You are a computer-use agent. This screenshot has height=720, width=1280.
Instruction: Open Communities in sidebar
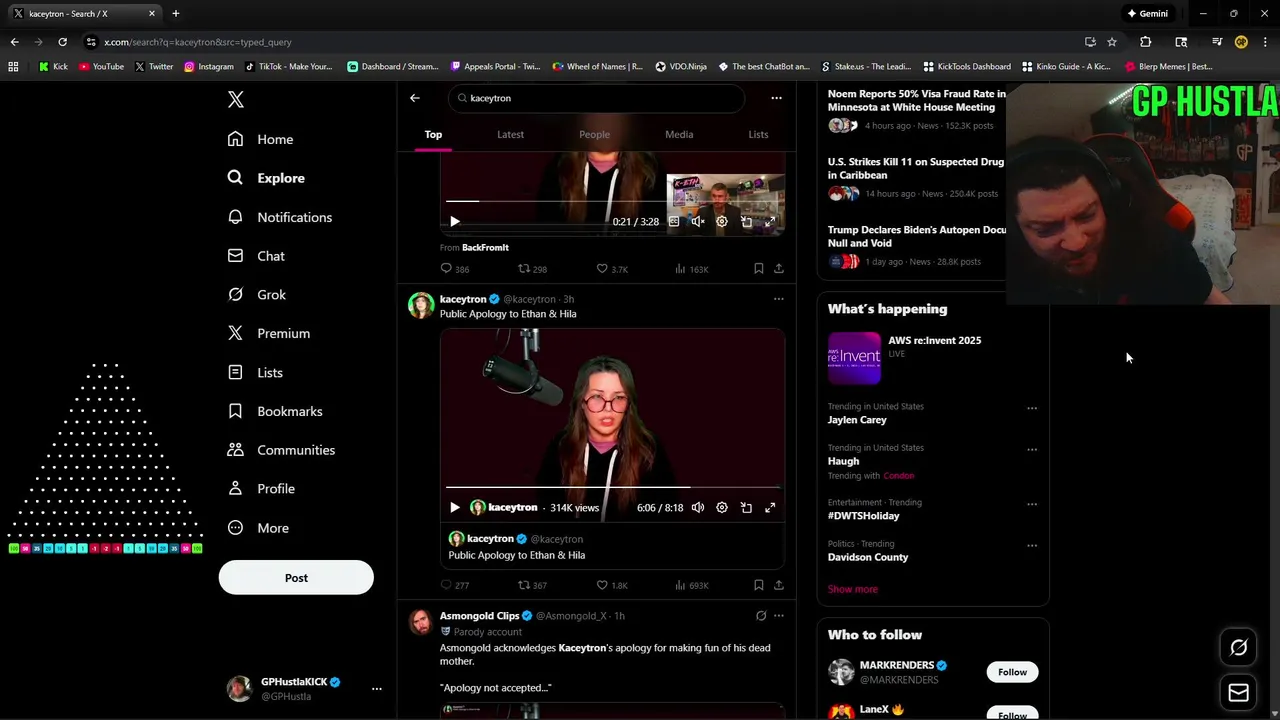281,450
